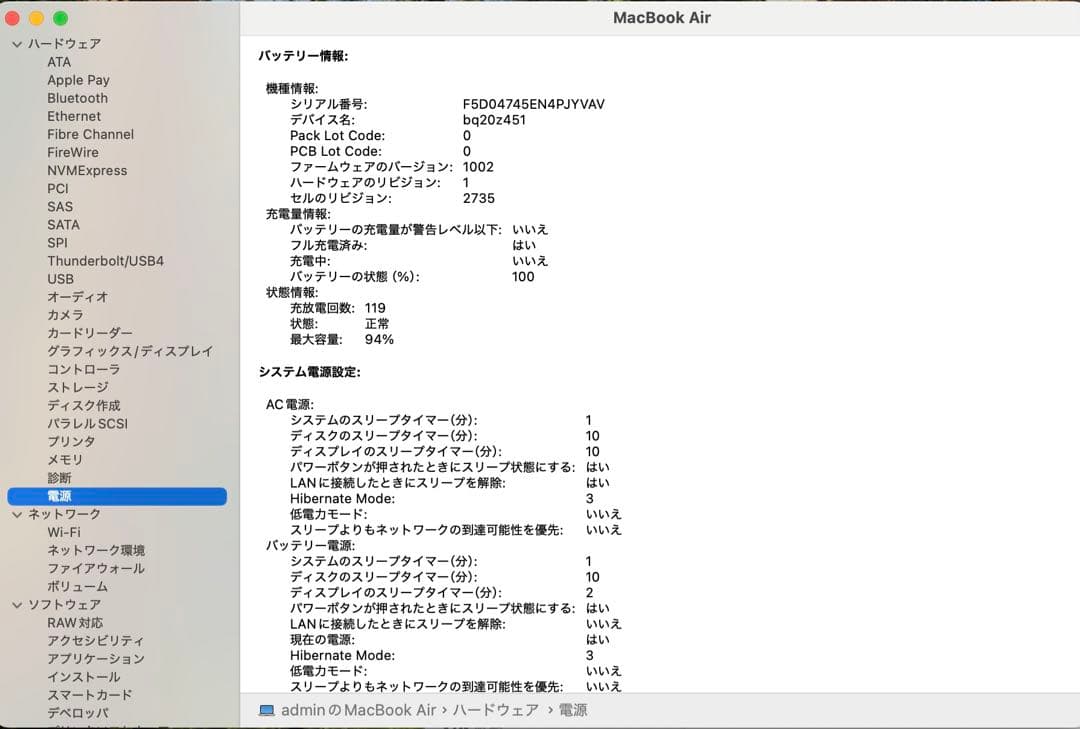Open ファイアウォール information
Image resolution: width=1080 pixels, height=729 pixels.
click(x=88, y=568)
